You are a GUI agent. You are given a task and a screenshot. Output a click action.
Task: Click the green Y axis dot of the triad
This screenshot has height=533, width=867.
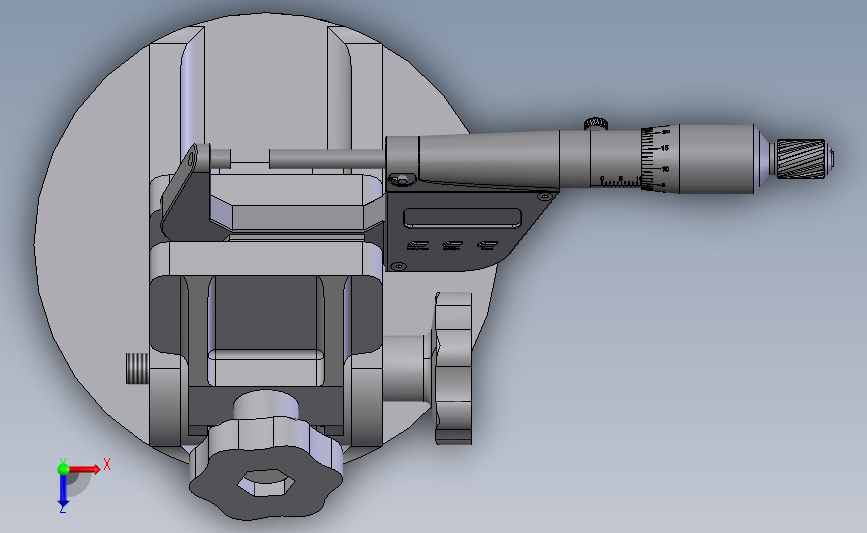click(63, 469)
